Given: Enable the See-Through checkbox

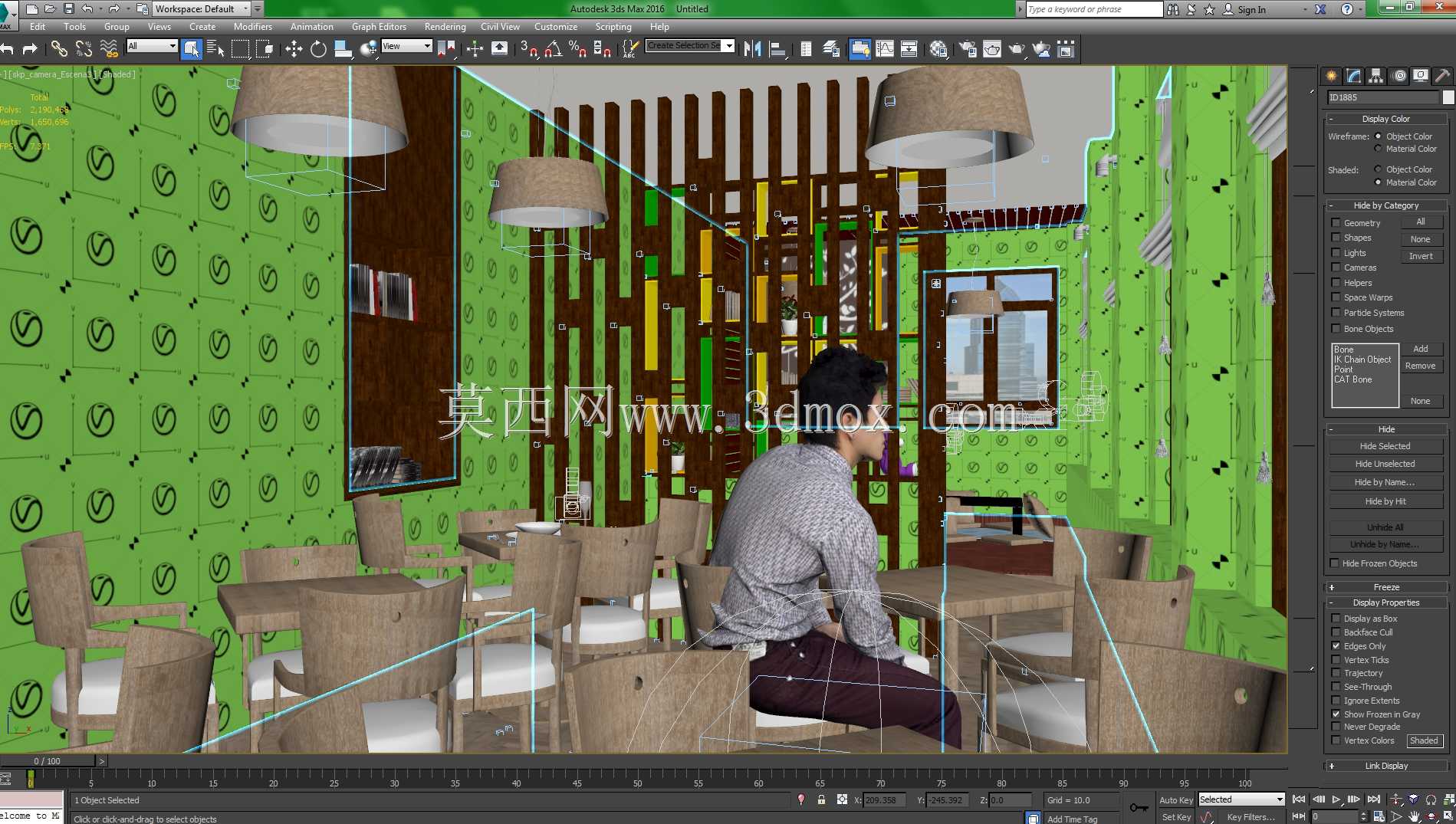Looking at the screenshot, I should [1336, 687].
